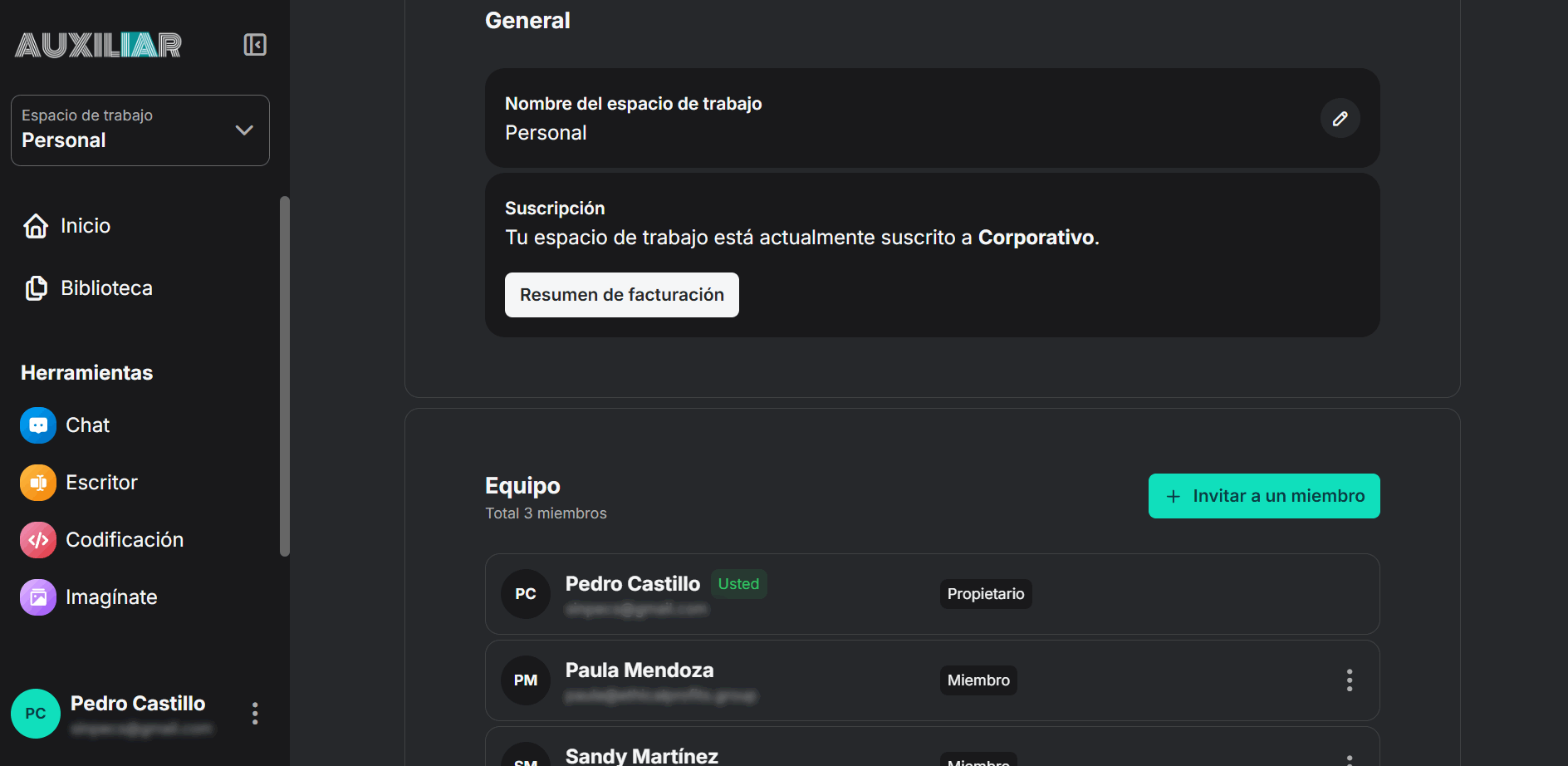Open the Espacio de trabajo Personal dropdown
The height and width of the screenshot is (766, 1568).
140,130
